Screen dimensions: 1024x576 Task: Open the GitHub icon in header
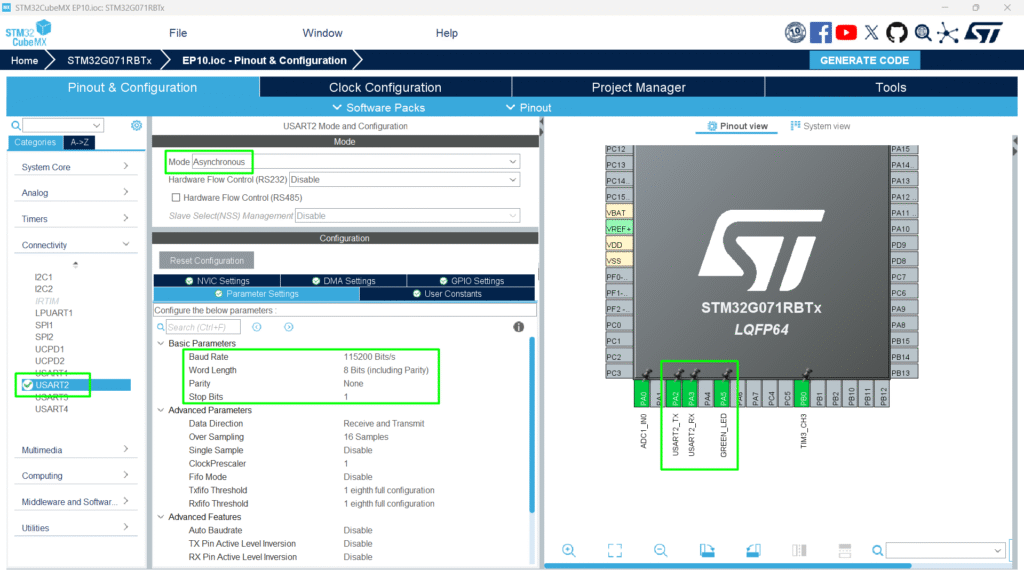click(x=897, y=33)
